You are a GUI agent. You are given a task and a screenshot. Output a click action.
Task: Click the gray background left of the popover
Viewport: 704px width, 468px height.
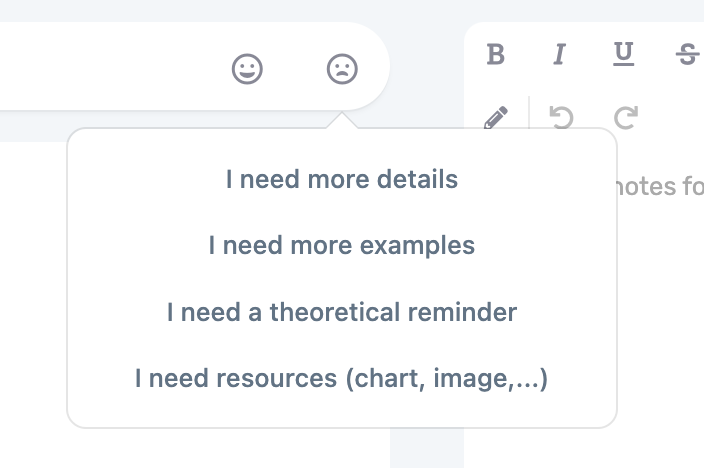tap(30, 125)
